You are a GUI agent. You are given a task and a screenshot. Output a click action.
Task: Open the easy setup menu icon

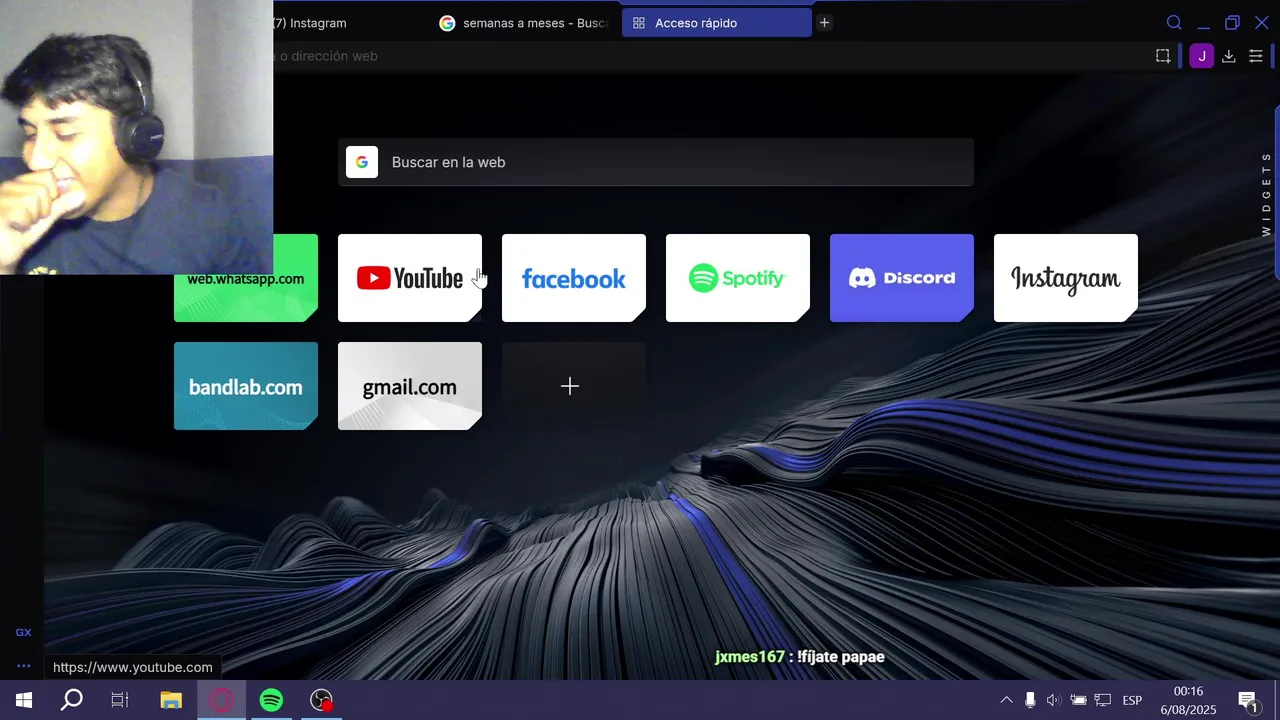[x=1256, y=56]
